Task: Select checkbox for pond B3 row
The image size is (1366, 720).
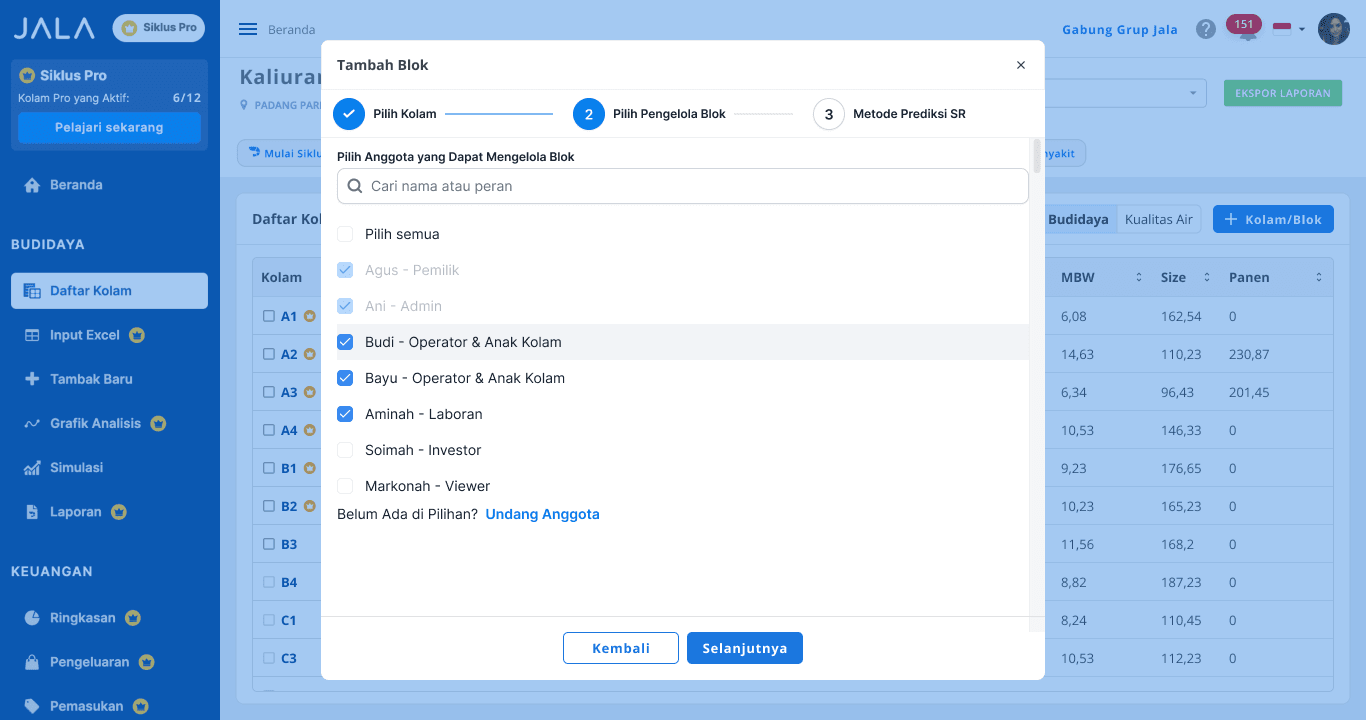Action: (x=268, y=544)
